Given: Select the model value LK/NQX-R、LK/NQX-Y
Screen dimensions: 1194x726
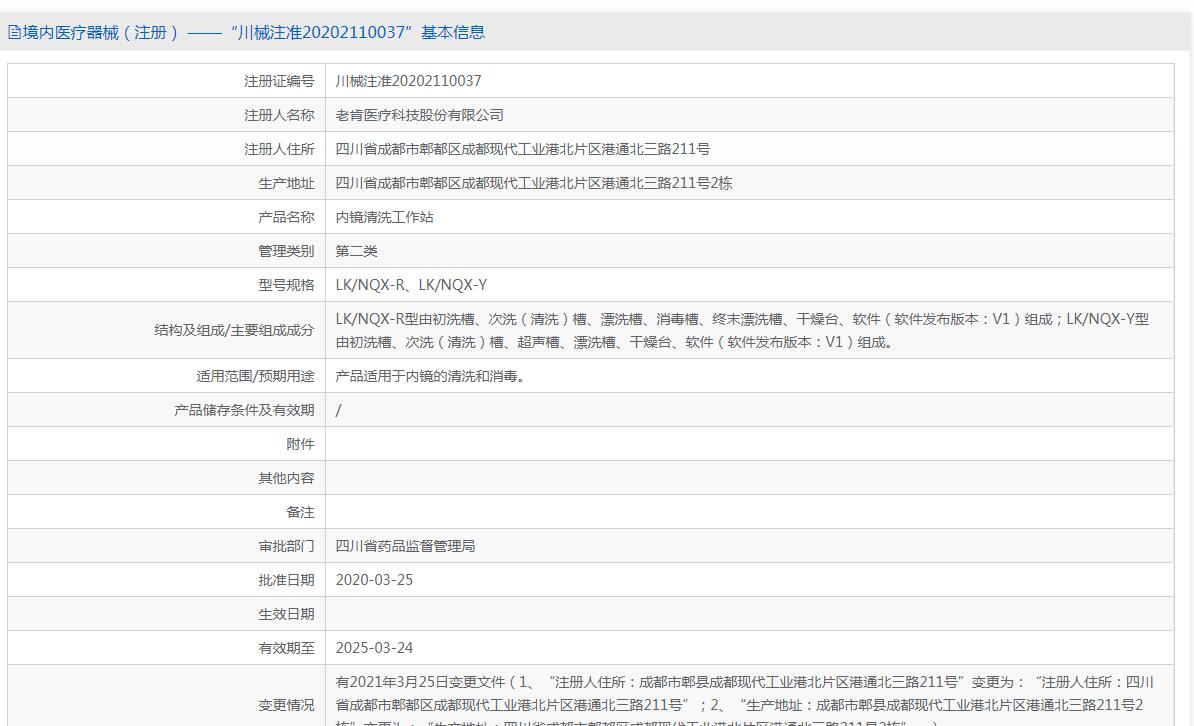Looking at the screenshot, I should click(x=411, y=285).
